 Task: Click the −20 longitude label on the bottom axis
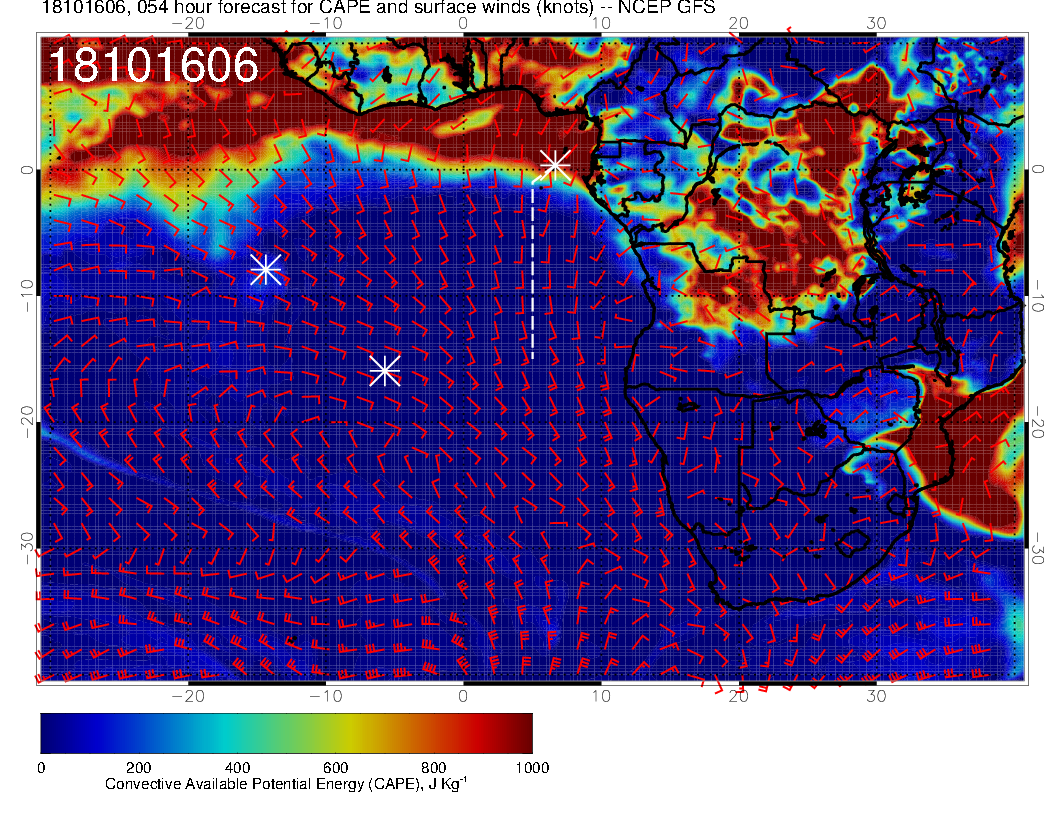pyautogui.click(x=188, y=696)
